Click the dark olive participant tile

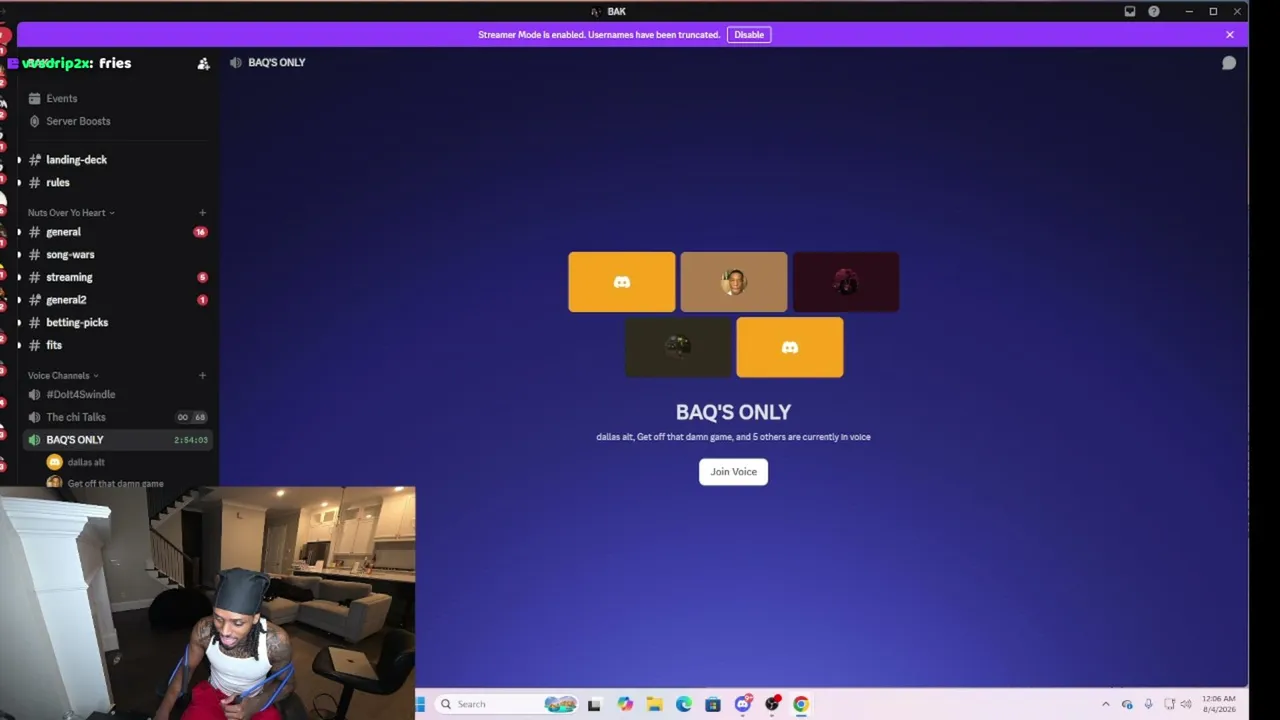coord(678,347)
